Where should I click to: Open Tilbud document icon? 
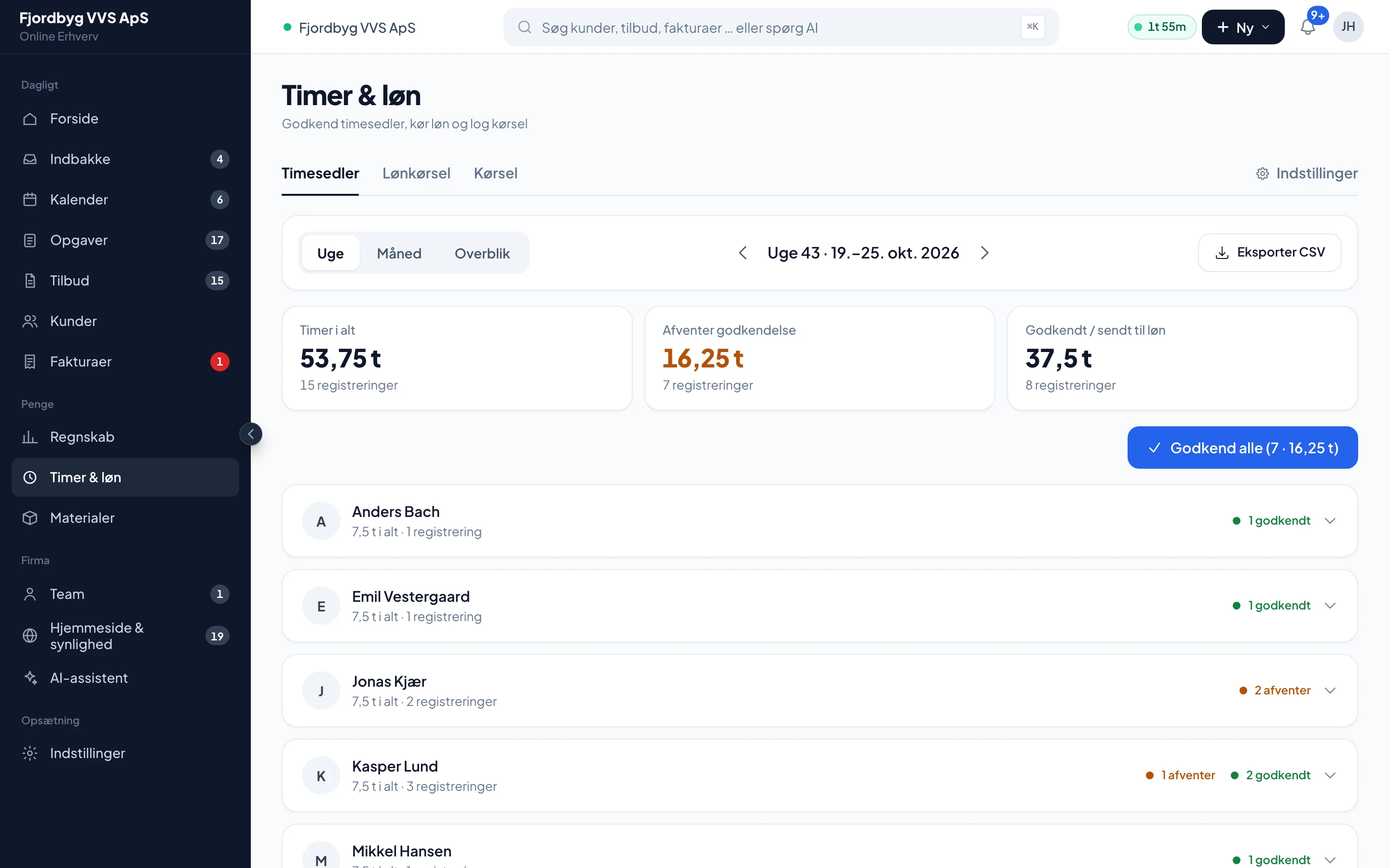[x=30, y=281]
